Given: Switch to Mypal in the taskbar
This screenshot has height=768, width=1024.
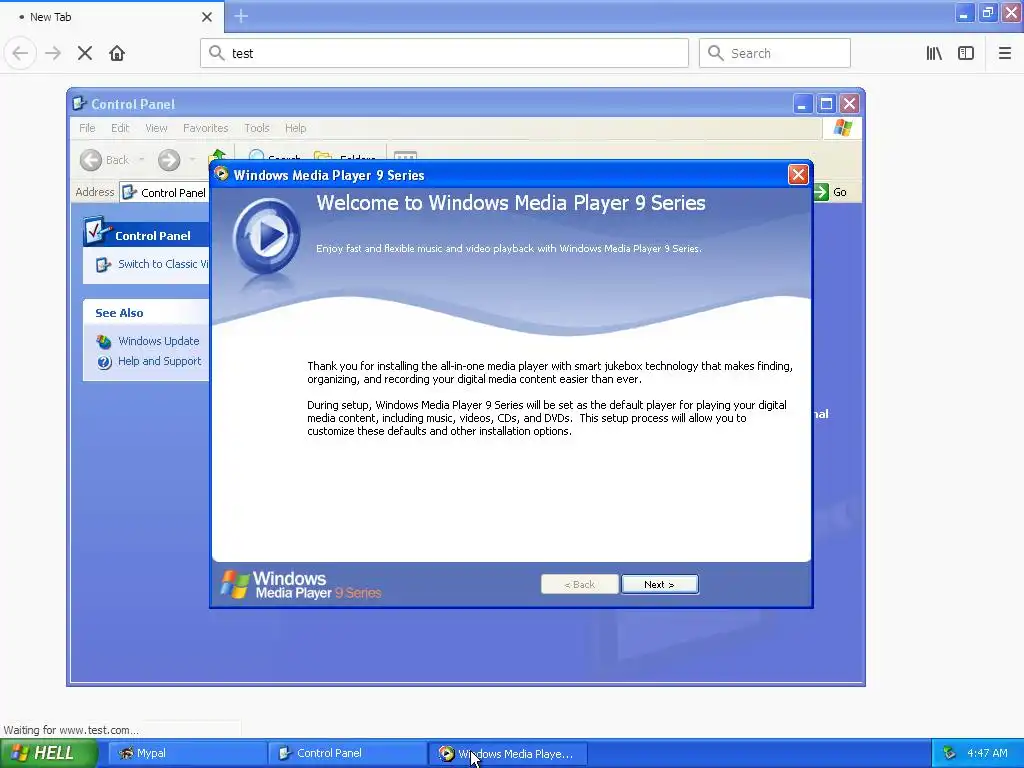Looking at the screenshot, I should pos(187,753).
